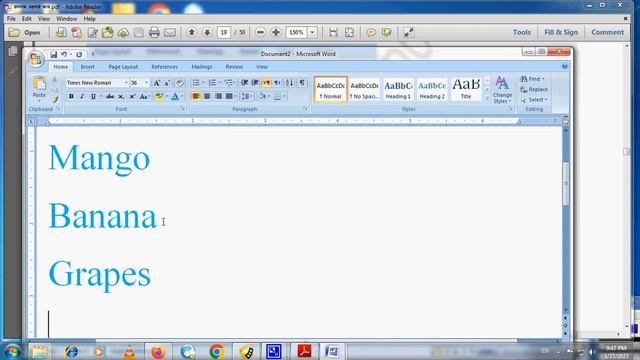Screen dimensions: 640x360
Task: Click the Bullets list icon
Action: click(x=196, y=83)
